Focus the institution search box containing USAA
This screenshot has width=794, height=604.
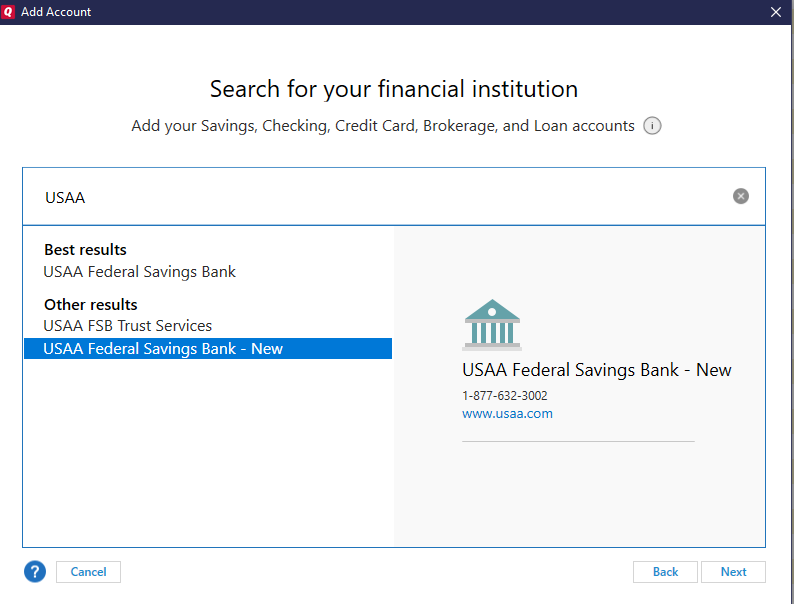click(393, 196)
